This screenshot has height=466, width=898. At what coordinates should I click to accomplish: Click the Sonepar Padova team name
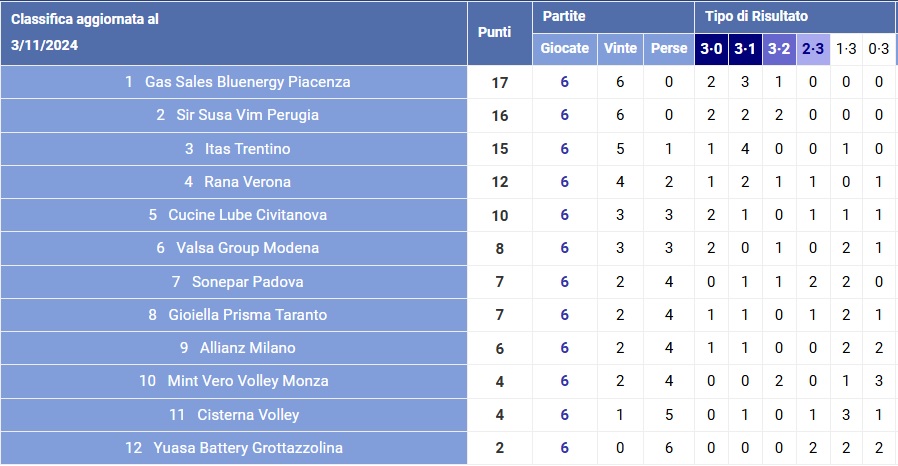click(x=247, y=282)
